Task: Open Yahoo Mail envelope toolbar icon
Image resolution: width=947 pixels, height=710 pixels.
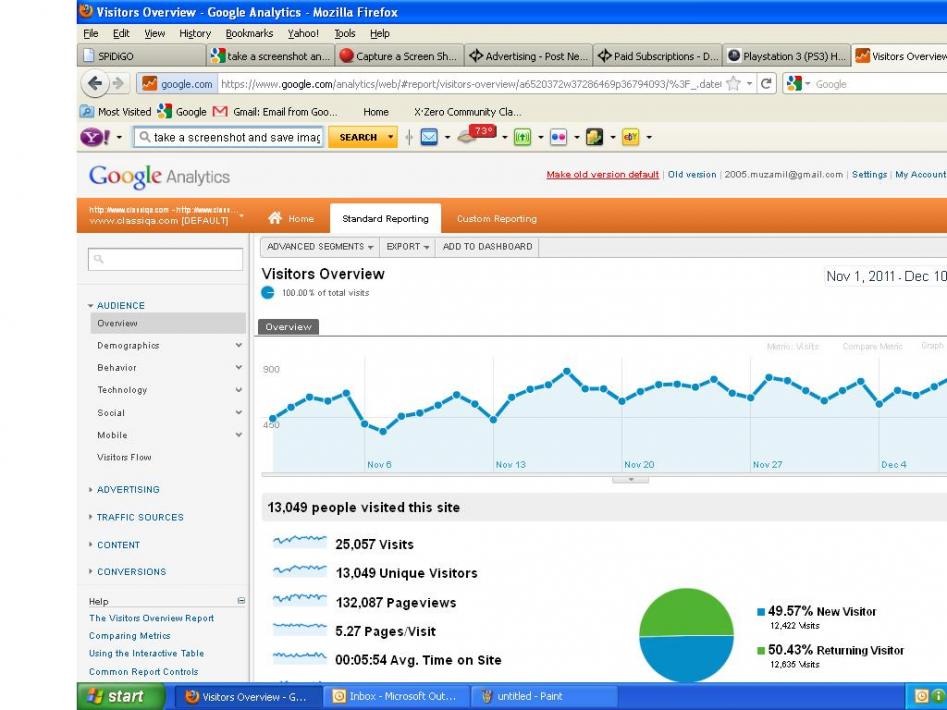Action: click(x=429, y=138)
